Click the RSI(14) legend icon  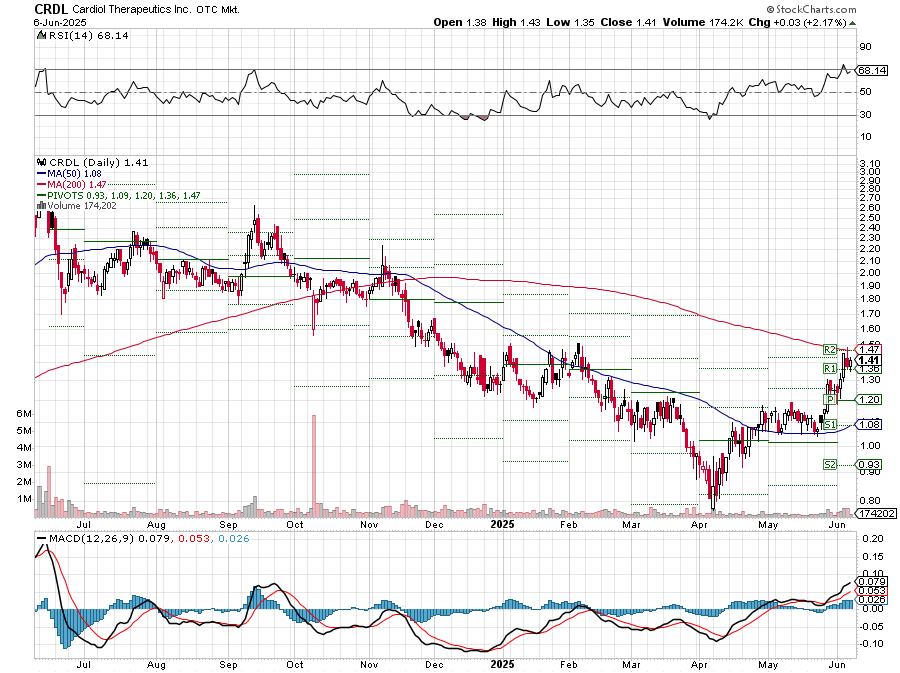tap(41, 36)
